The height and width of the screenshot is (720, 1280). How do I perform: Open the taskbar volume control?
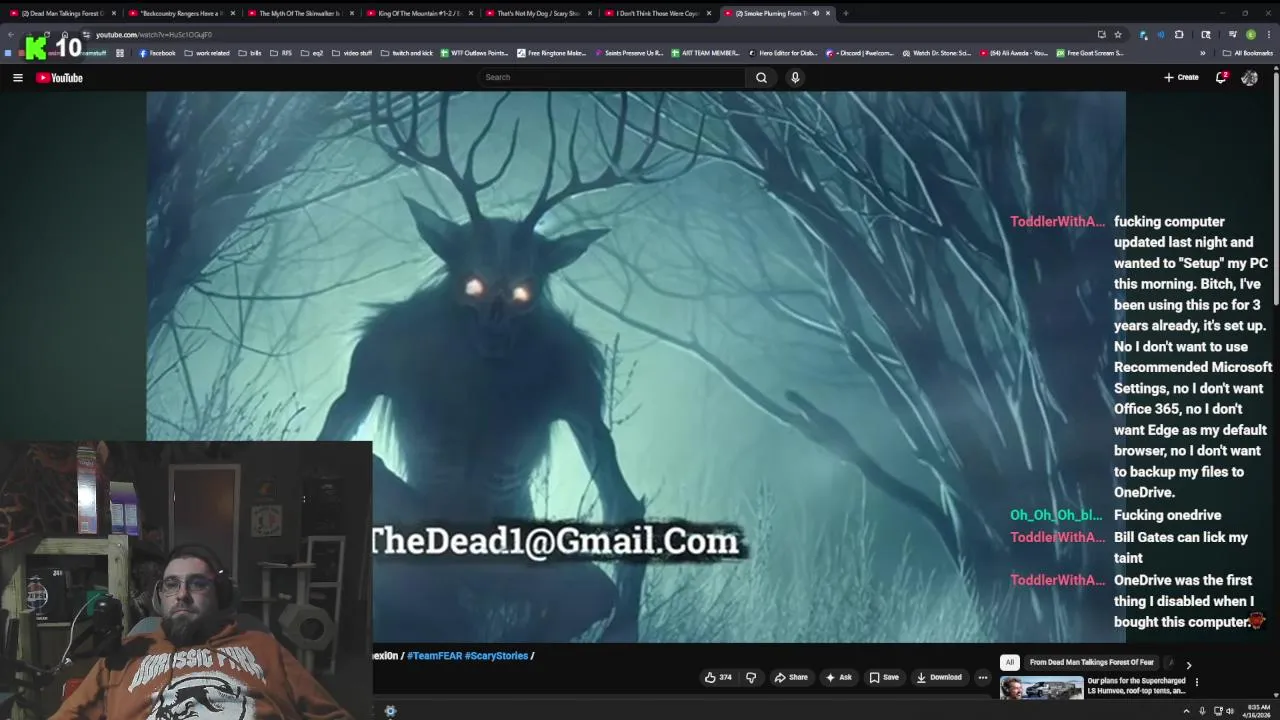point(1230,711)
